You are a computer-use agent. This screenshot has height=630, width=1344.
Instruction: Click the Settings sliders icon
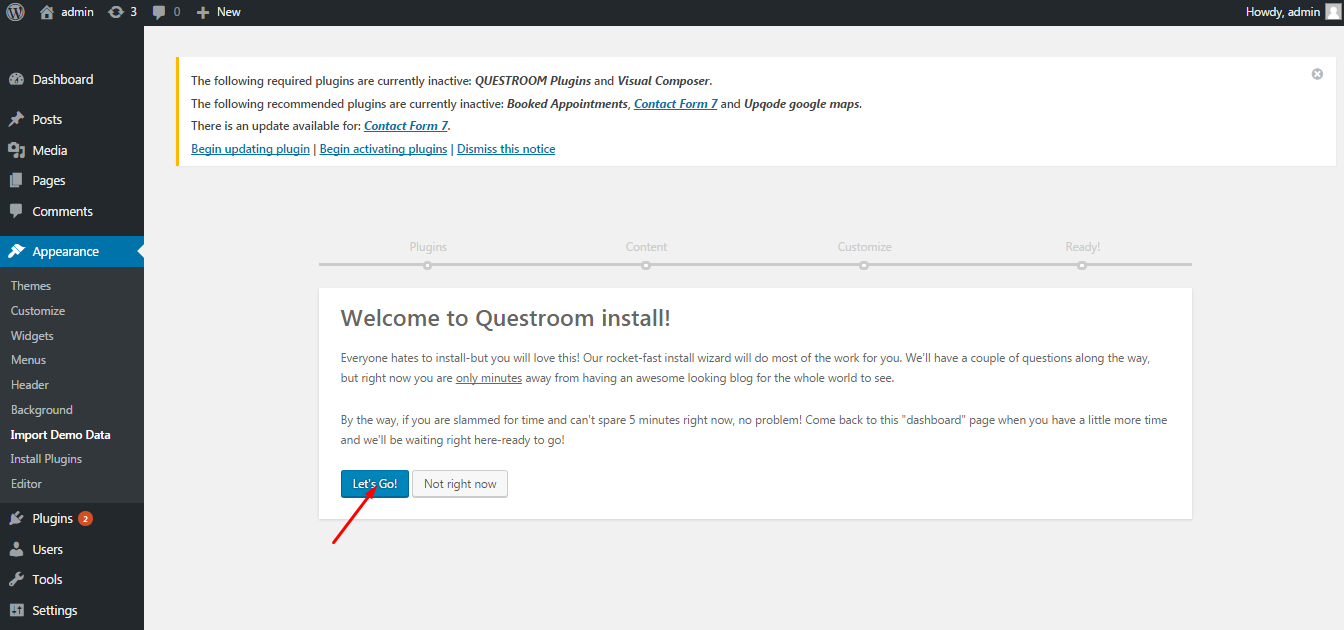click(x=16, y=610)
